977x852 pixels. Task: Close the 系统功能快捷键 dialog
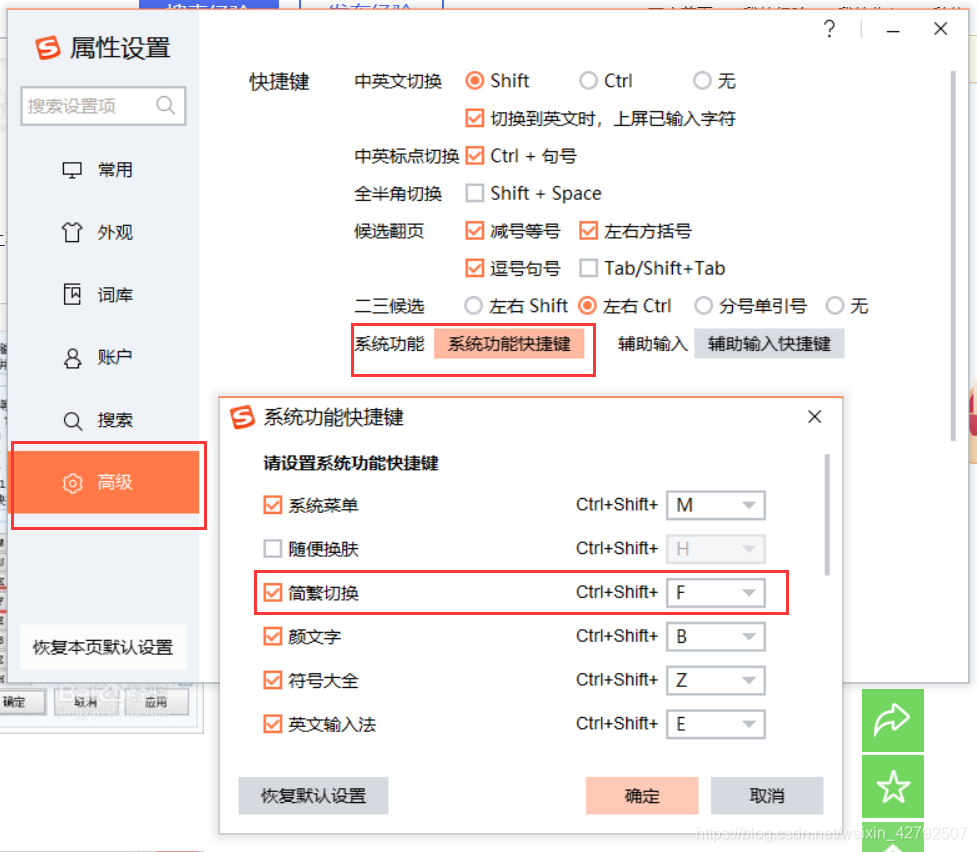(814, 416)
